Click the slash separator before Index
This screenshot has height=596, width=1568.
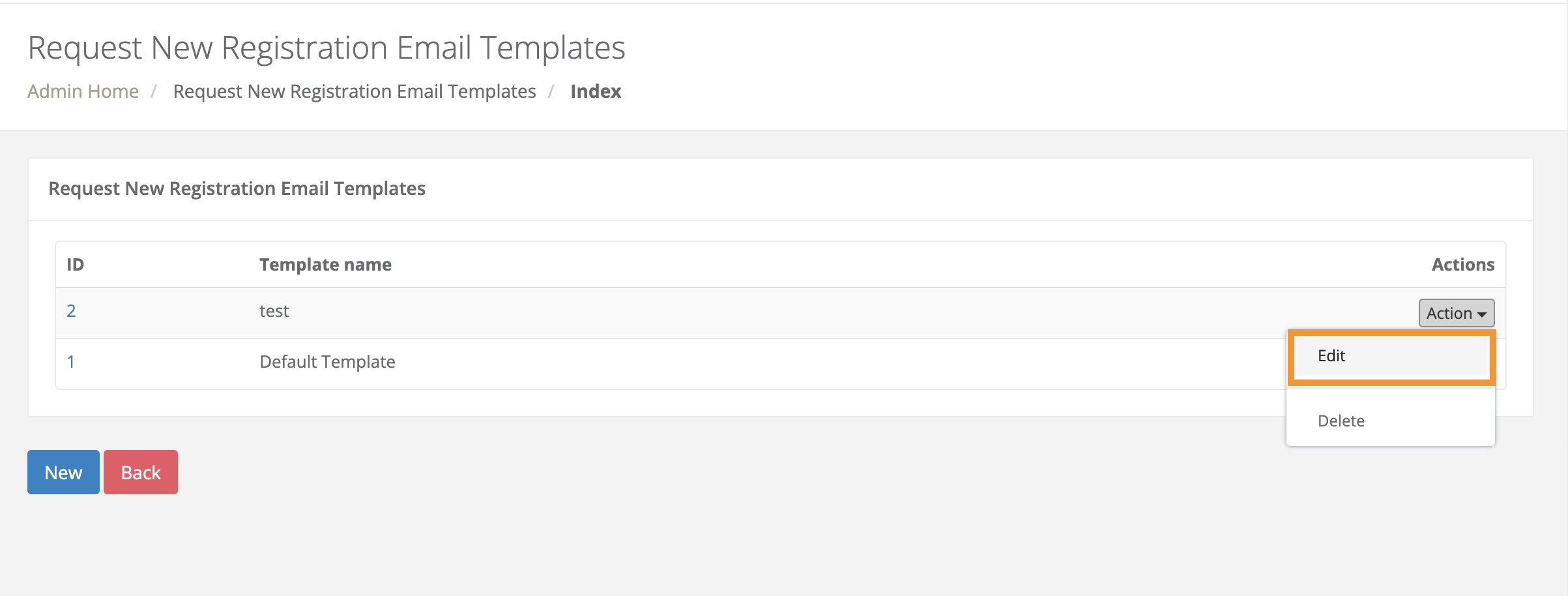pyautogui.click(x=551, y=91)
